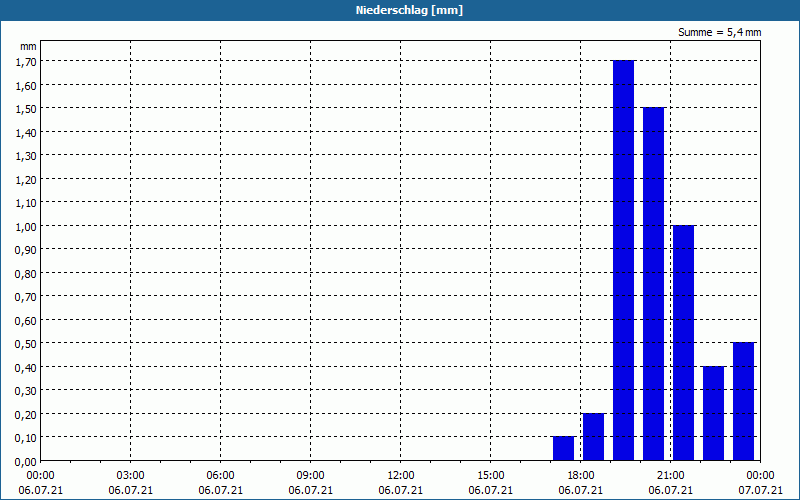Click the smallest 0,10 mm precipitation bar
This screenshot has height=500, width=800.
click(x=563, y=448)
